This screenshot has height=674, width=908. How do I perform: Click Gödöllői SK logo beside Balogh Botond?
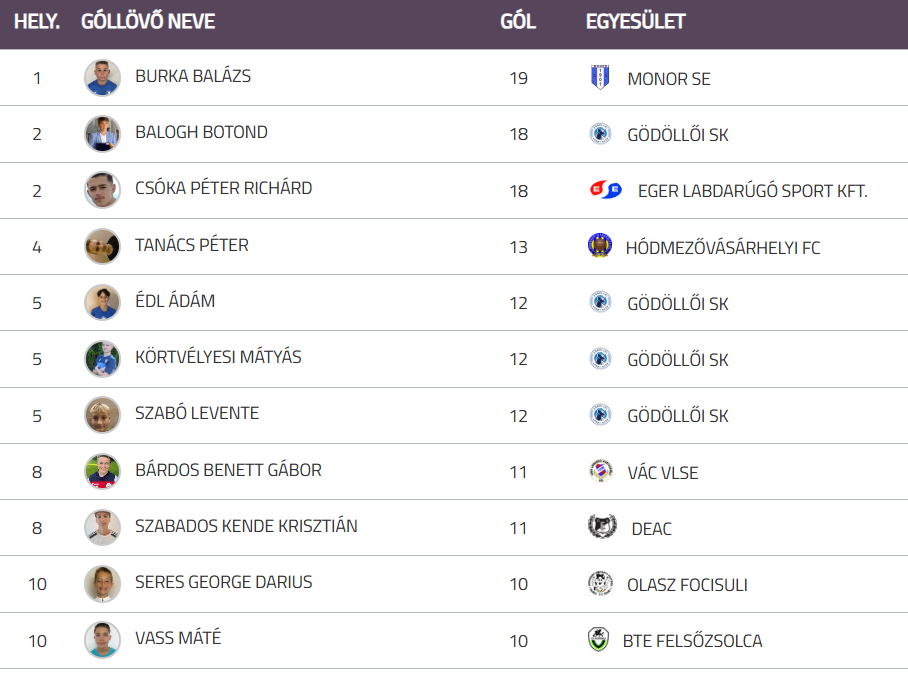[600, 134]
